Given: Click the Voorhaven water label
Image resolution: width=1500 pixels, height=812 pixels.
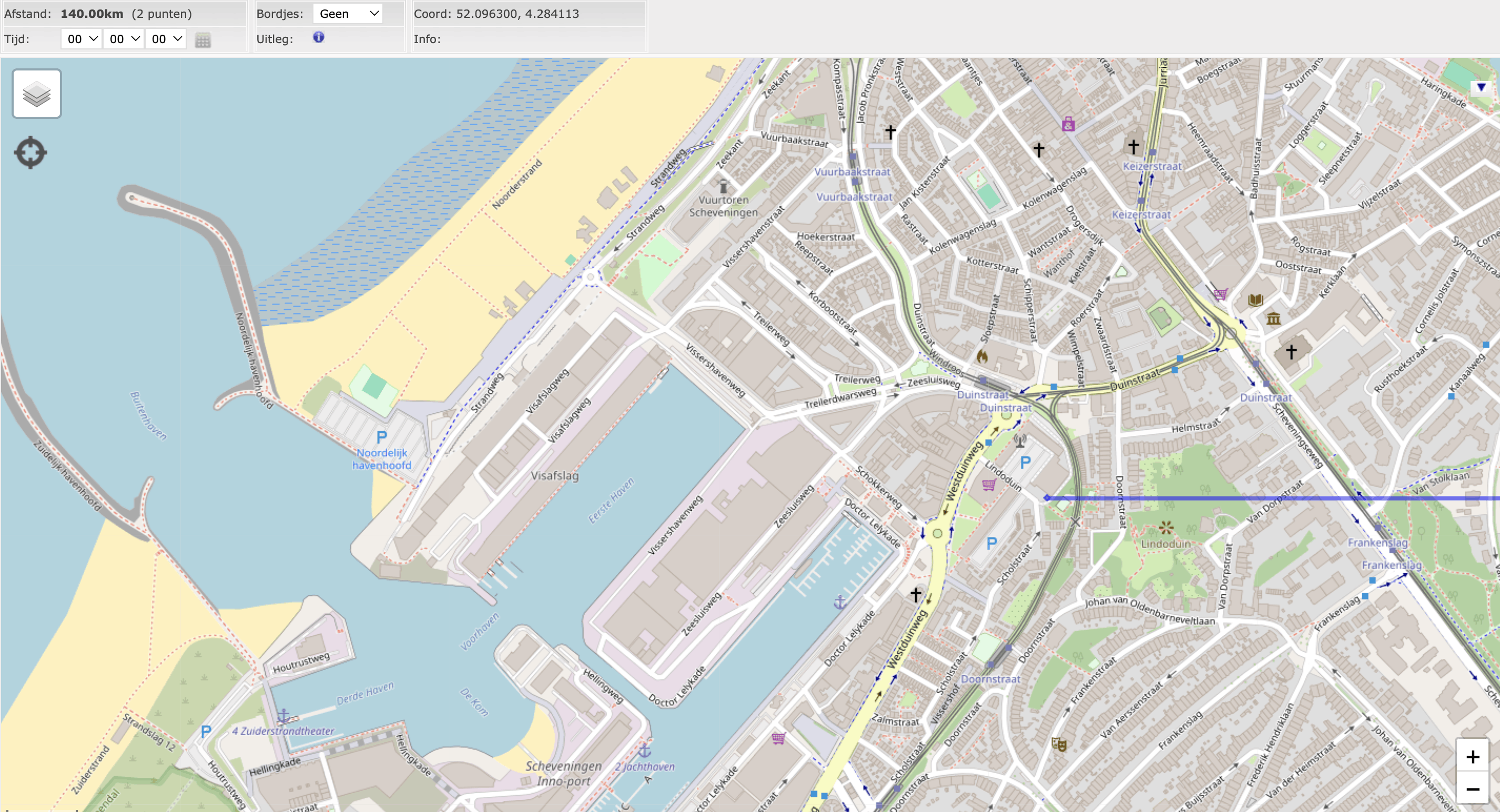Looking at the screenshot, I should [x=479, y=631].
